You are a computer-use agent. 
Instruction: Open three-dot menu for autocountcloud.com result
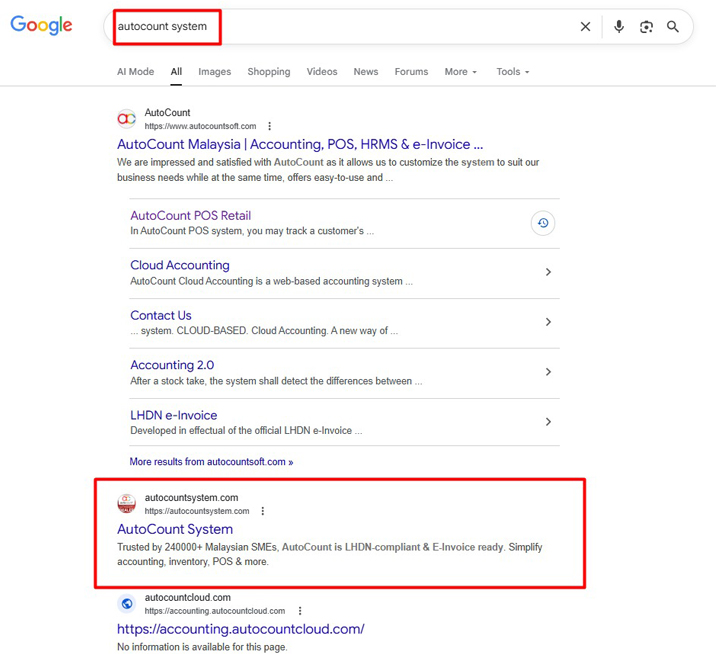coord(300,611)
